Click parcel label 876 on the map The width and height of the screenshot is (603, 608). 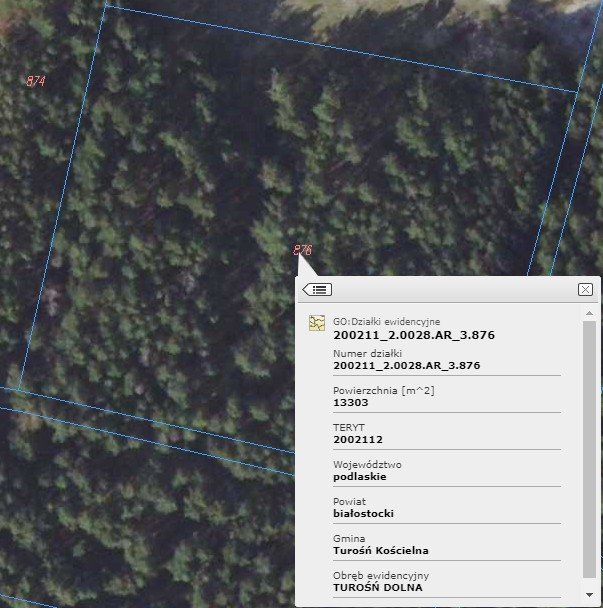point(302,250)
